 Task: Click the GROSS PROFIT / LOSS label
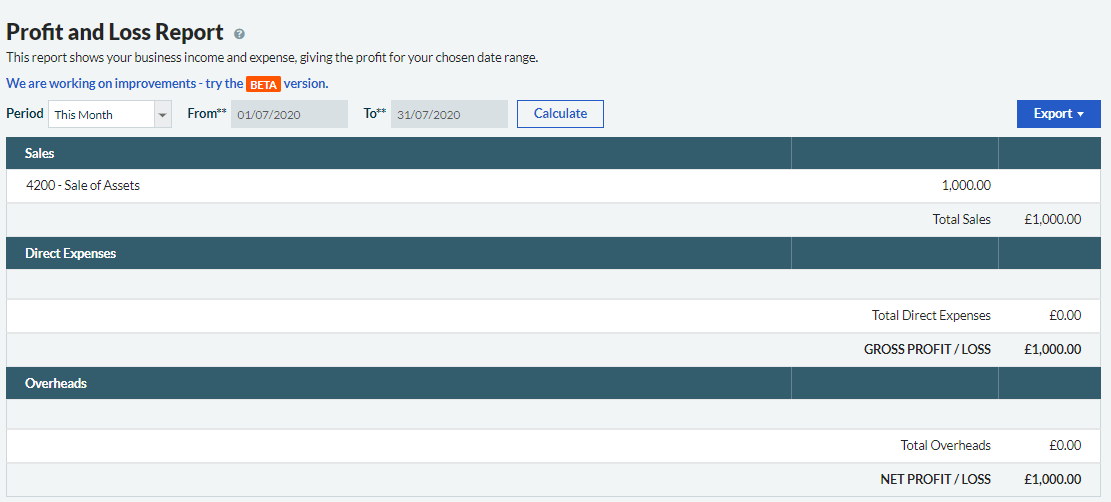tap(927, 349)
